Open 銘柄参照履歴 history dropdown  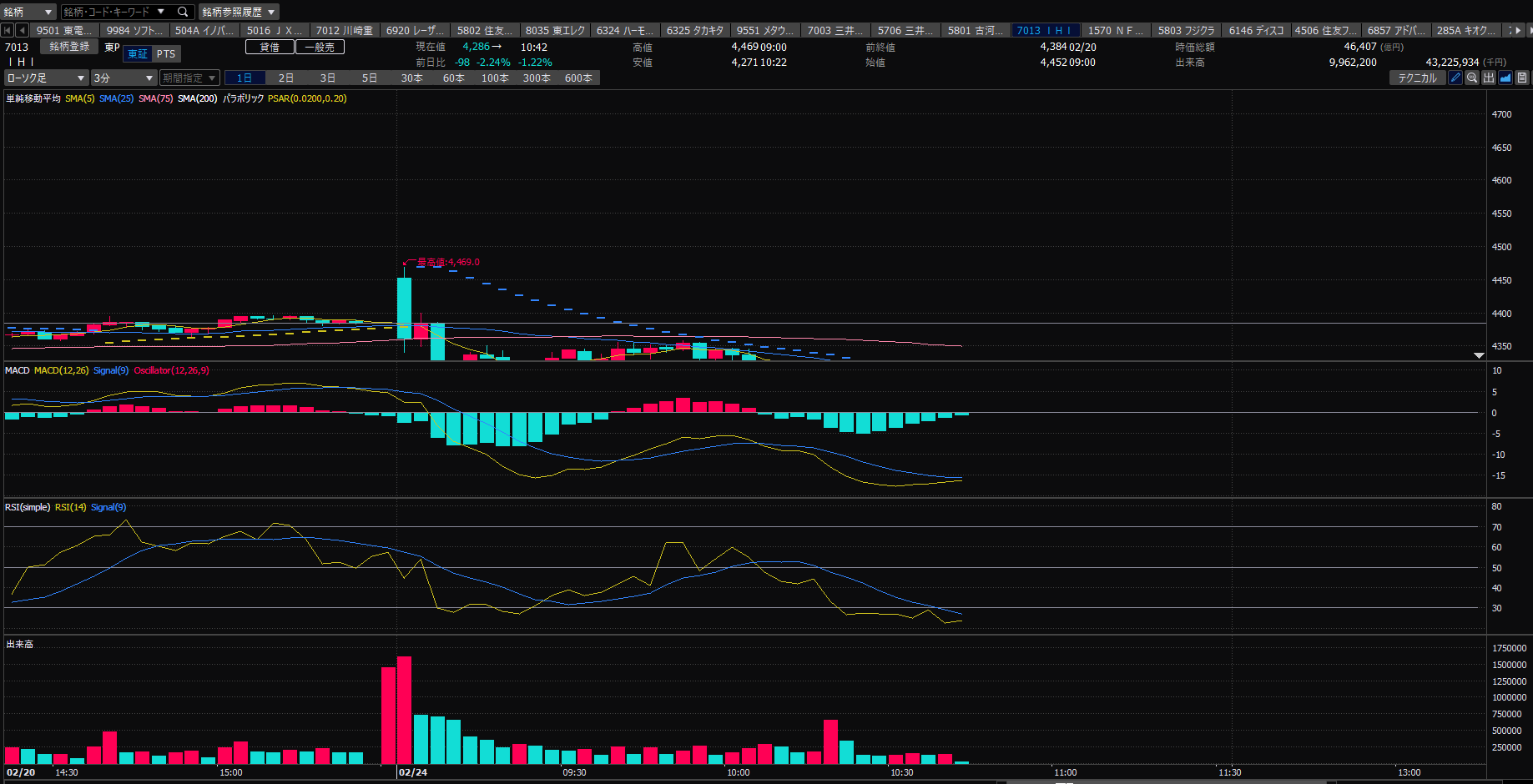pyautogui.click(x=239, y=12)
